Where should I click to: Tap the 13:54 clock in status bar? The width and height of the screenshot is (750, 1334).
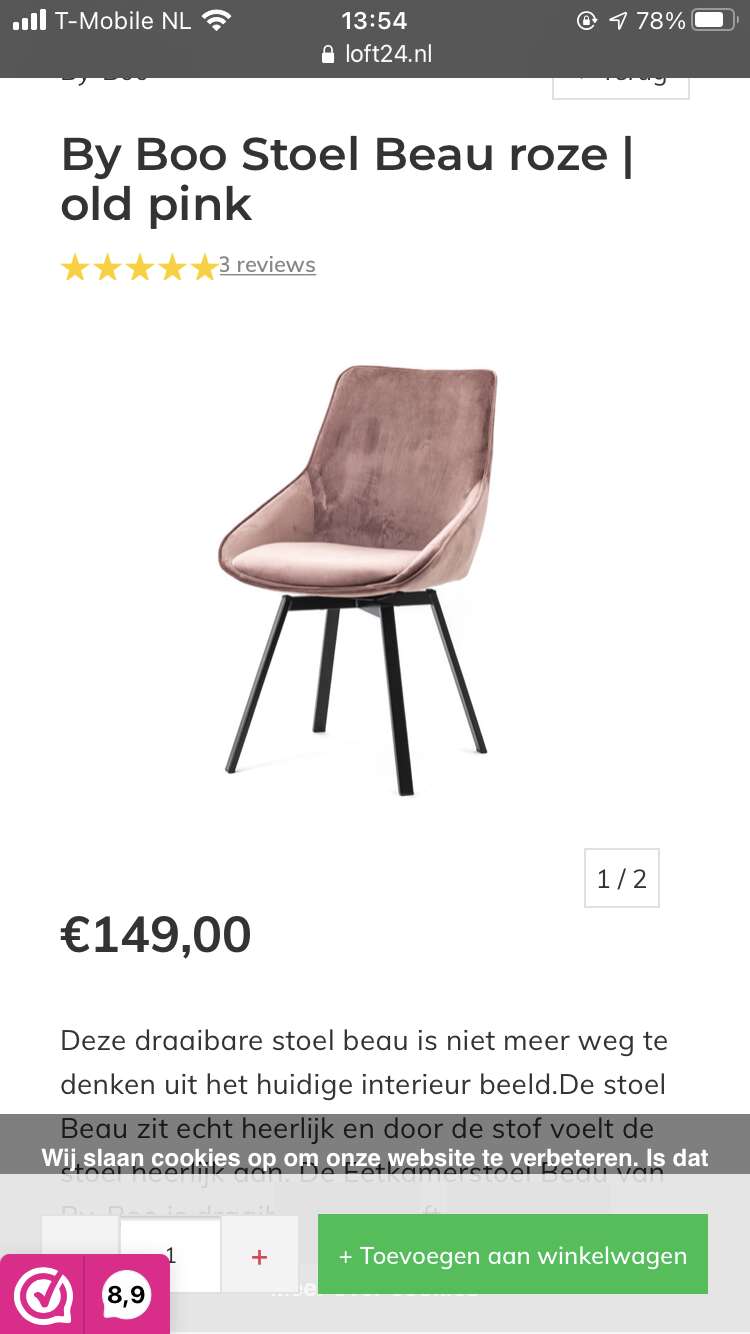pyautogui.click(x=374, y=20)
